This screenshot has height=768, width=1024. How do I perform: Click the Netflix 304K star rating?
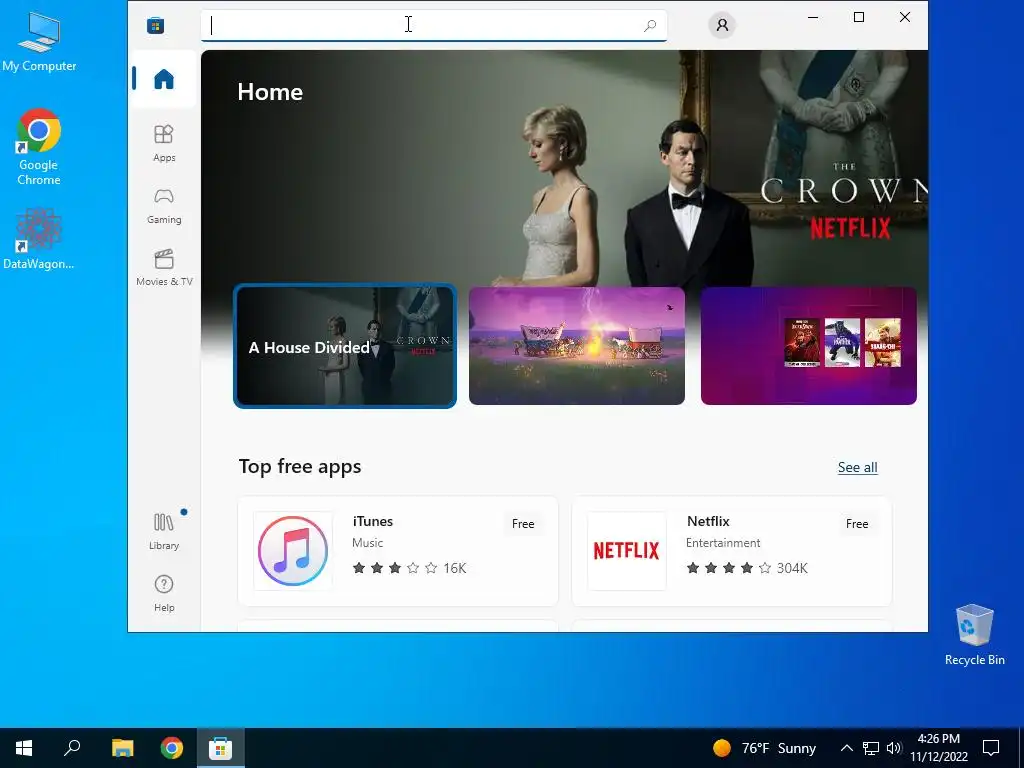[x=747, y=568]
